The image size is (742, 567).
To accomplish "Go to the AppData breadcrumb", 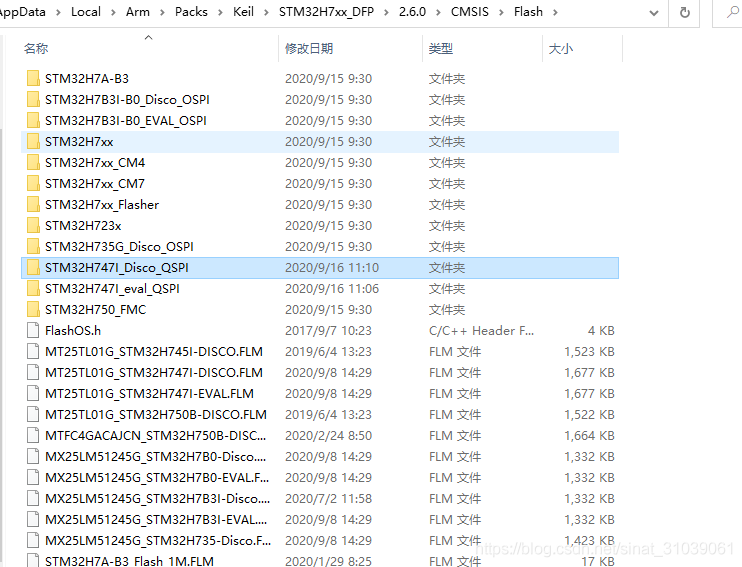I will click(x=22, y=12).
